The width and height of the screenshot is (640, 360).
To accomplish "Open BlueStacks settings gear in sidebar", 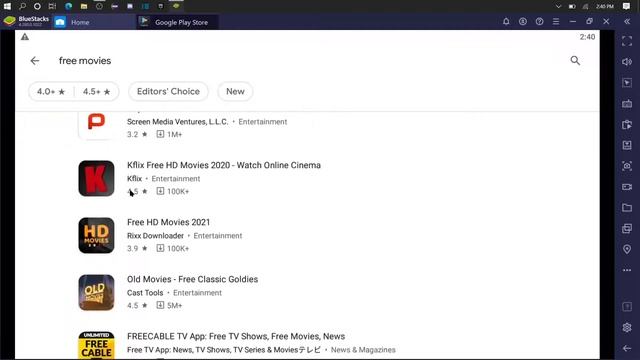I will 627,327.
